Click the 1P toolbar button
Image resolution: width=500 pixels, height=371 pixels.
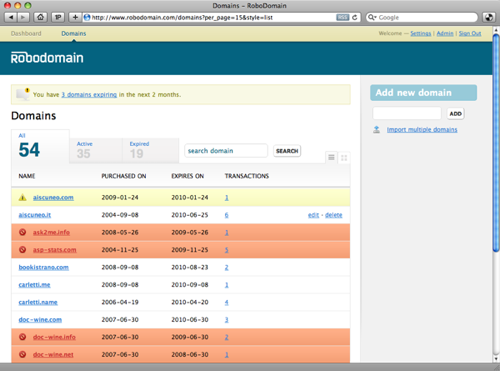coord(58,17)
